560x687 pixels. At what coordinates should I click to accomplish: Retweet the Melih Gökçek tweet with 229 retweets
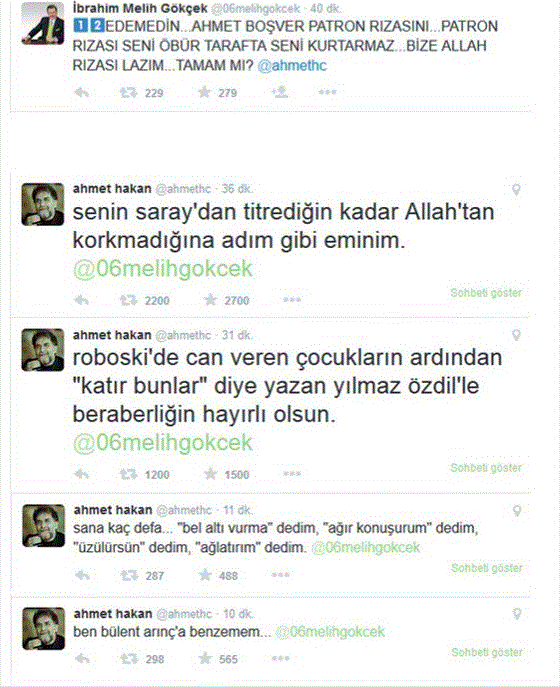[128, 92]
